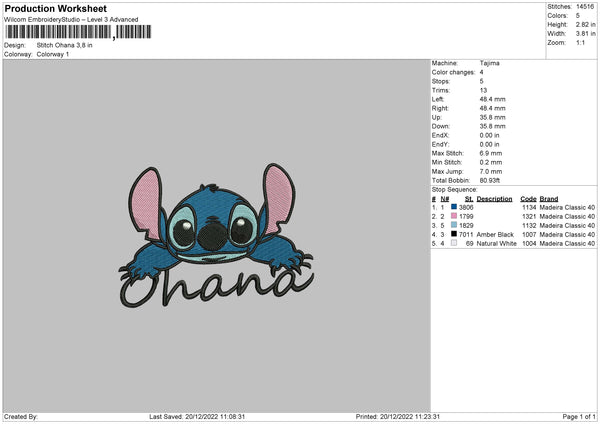600x424 pixels.
Task: Click the Colors value 5
Action: (578, 16)
